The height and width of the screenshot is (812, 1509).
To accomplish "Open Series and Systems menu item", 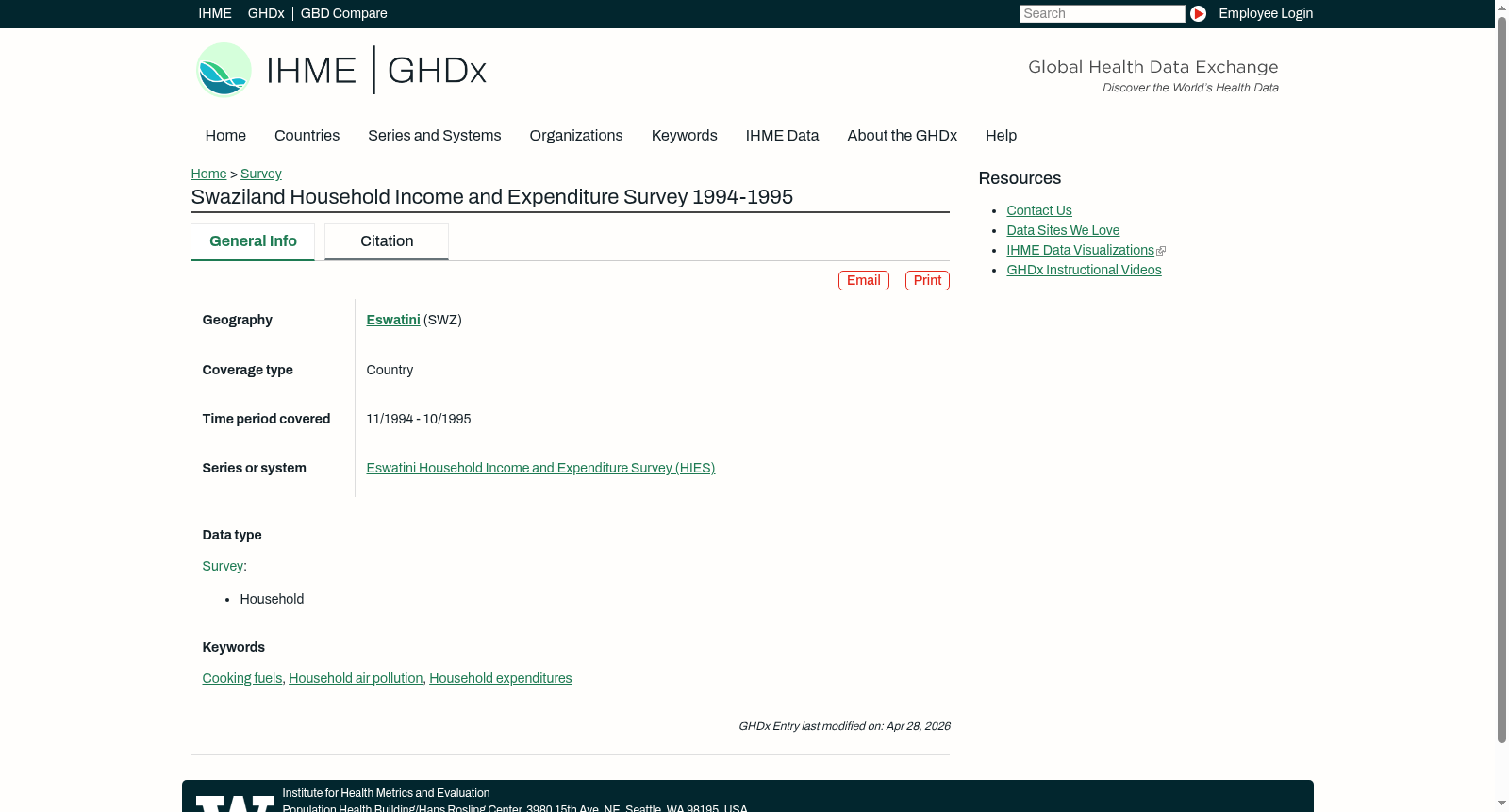I will click(x=435, y=136).
